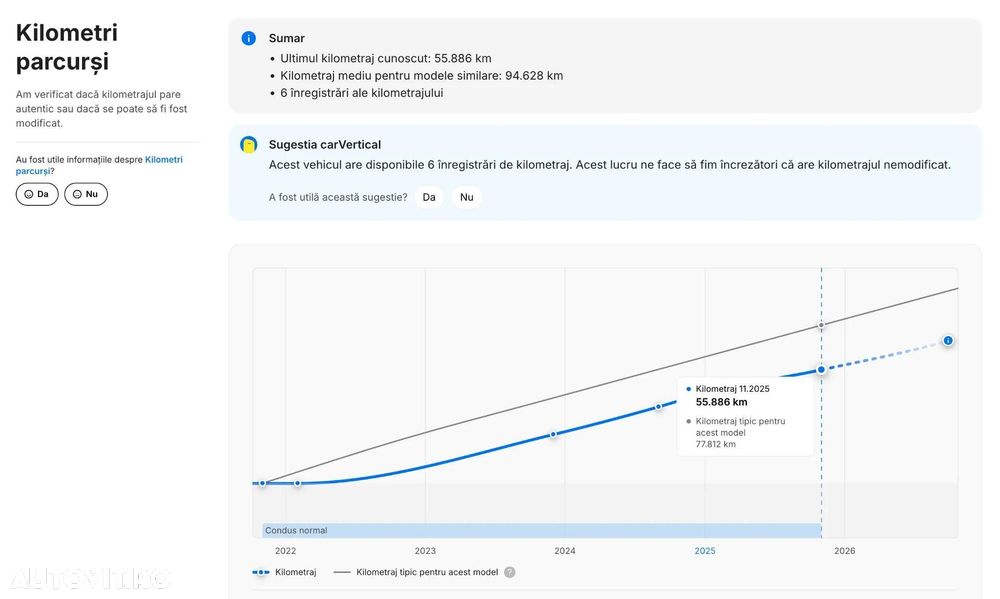Click the 55.886 km tooltip value
This screenshot has width=1000, height=599.
[721, 402]
